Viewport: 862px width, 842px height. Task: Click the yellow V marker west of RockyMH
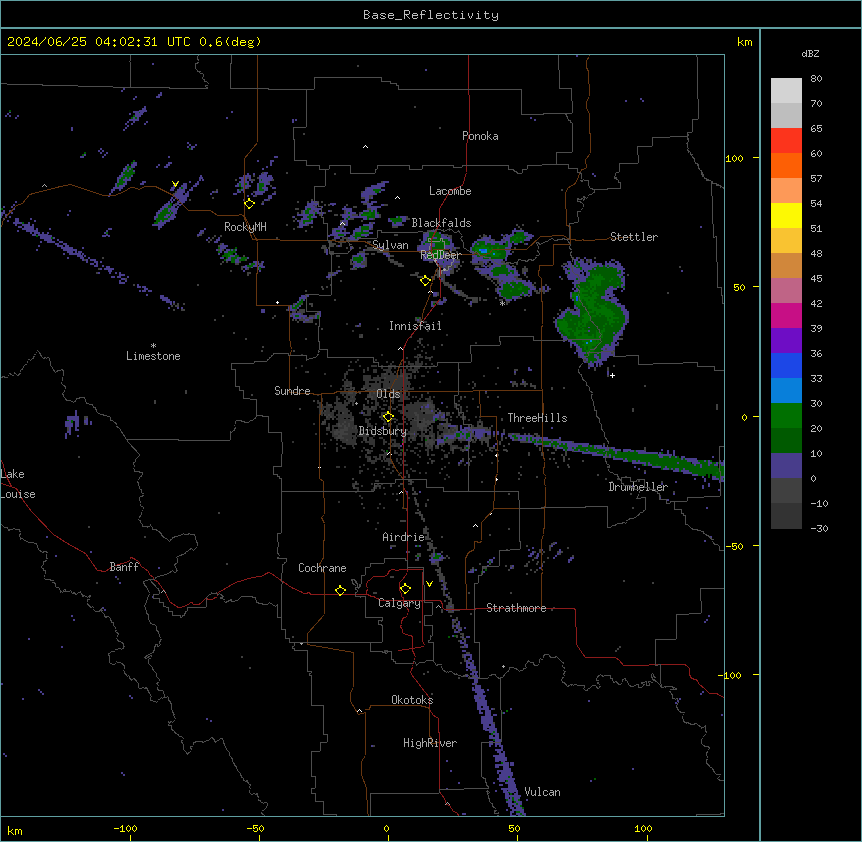coord(175,184)
